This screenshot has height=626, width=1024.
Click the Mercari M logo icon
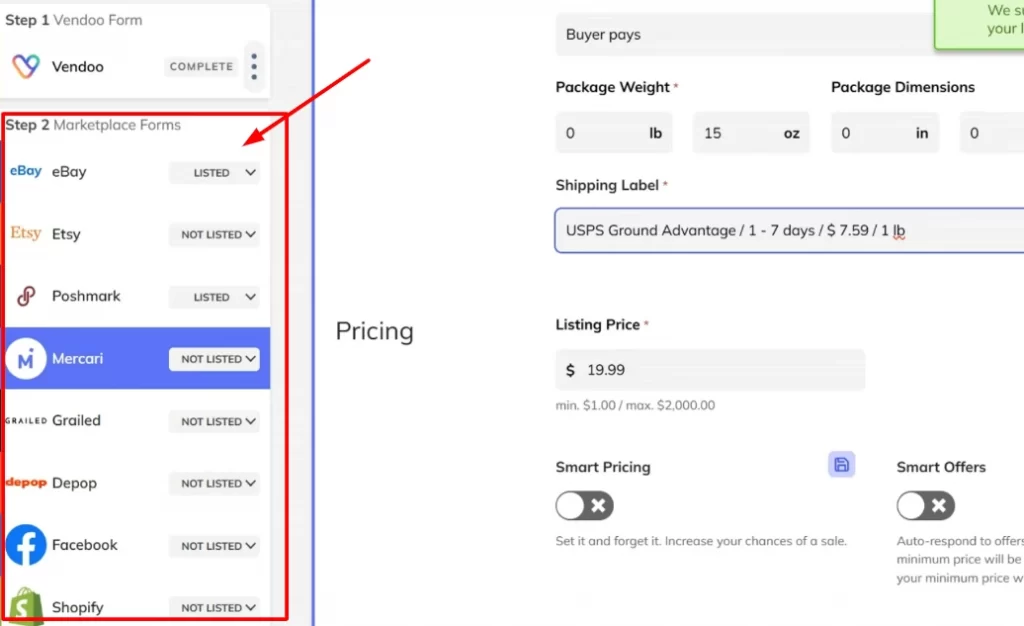[x=25, y=358]
